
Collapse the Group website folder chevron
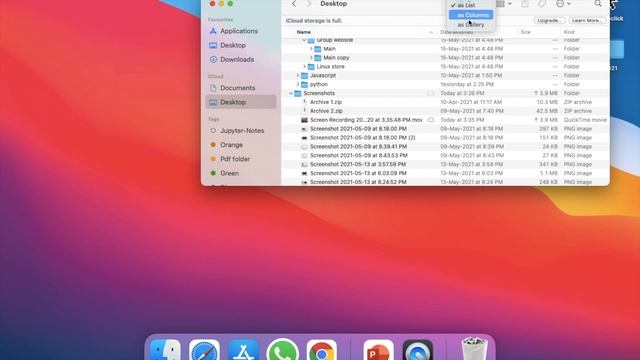(x=304, y=40)
